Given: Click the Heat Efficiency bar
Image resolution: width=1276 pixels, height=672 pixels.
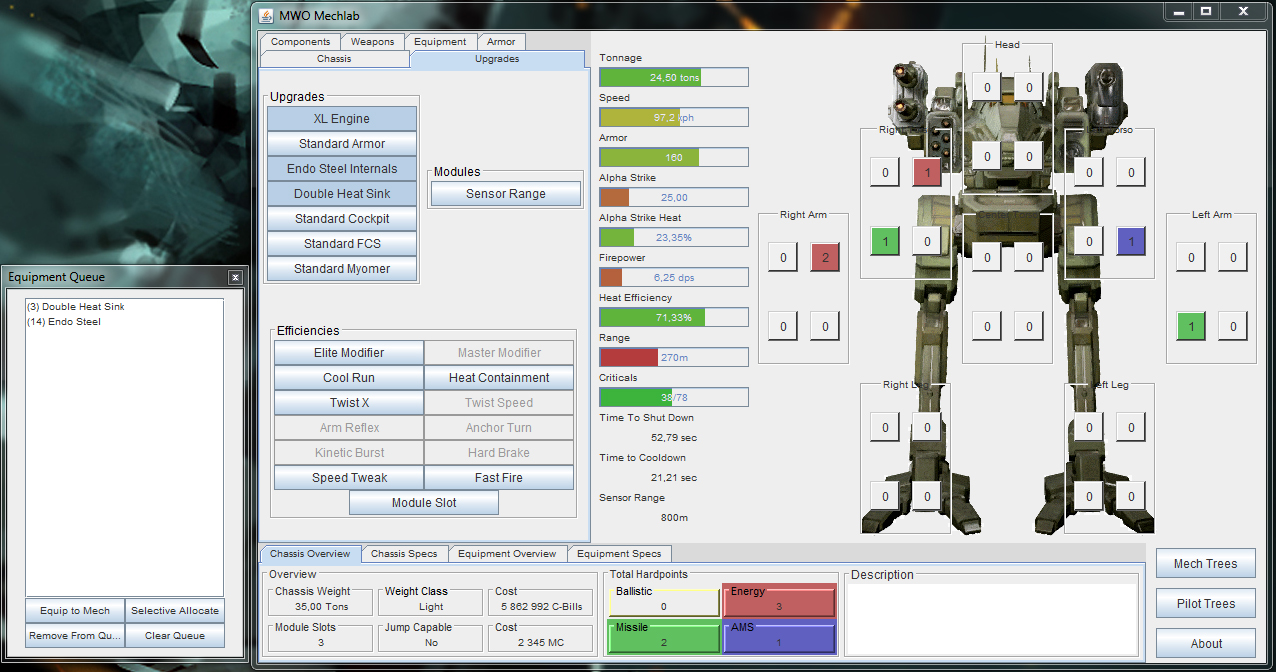Looking at the screenshot, I should point(674,317).
